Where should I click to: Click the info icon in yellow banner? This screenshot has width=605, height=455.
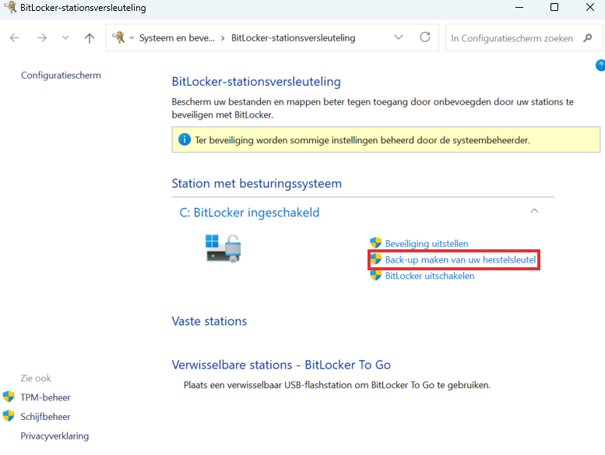184,139
